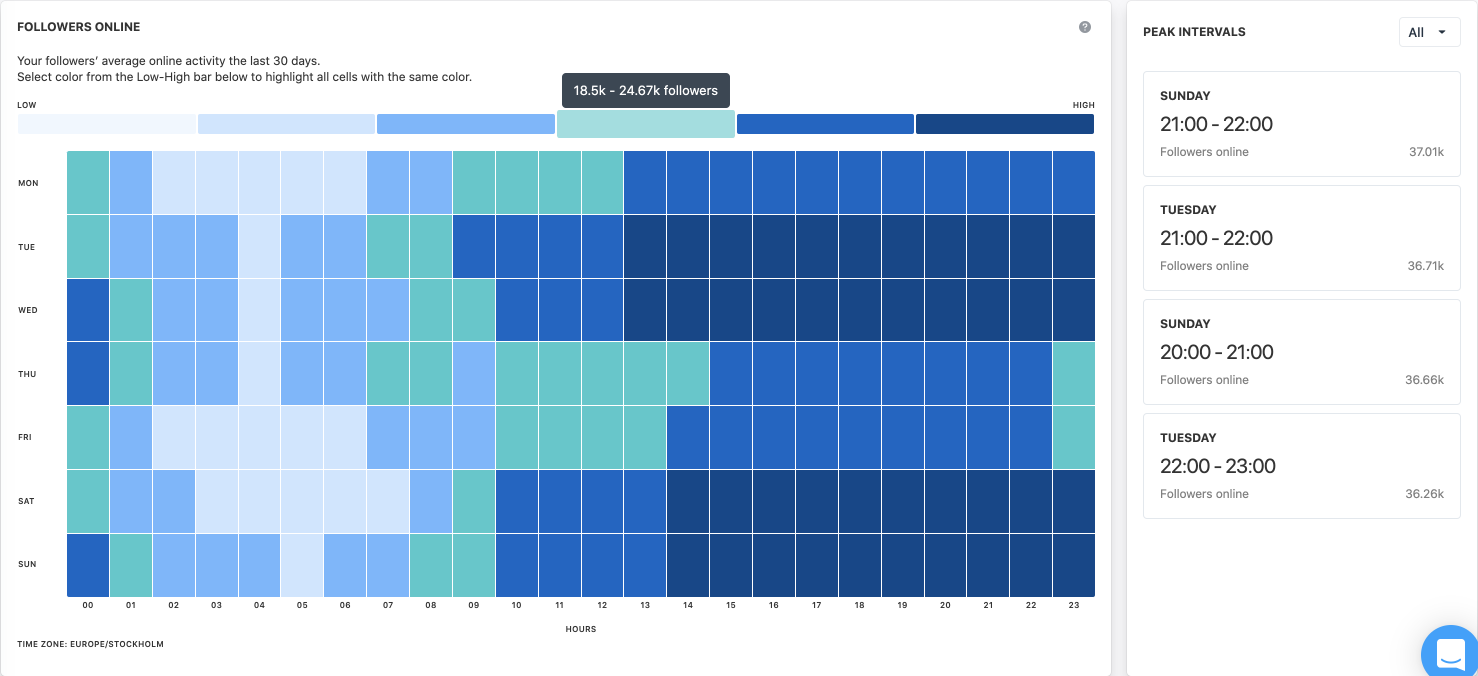The height and width of the screenshot is (676, 1478).
Task: Select the fifth blue legend color bar
Action: [x=825, y=124]
